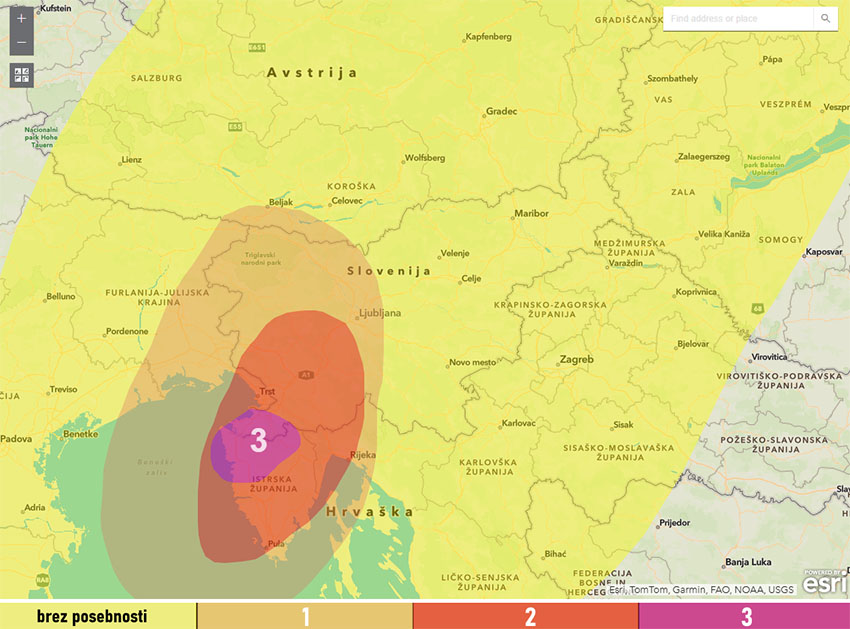
Task: Click the white 3 label on the map
Action: (x=258, y=440)
